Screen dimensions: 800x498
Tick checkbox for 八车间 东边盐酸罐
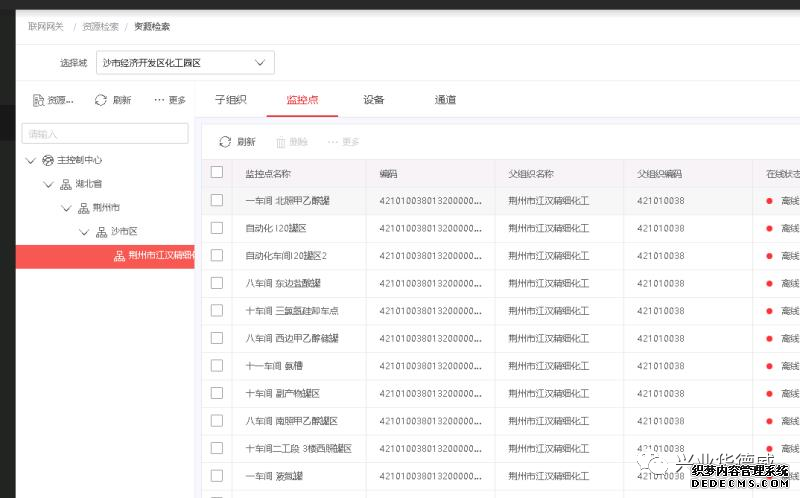[x=217, y=283]
